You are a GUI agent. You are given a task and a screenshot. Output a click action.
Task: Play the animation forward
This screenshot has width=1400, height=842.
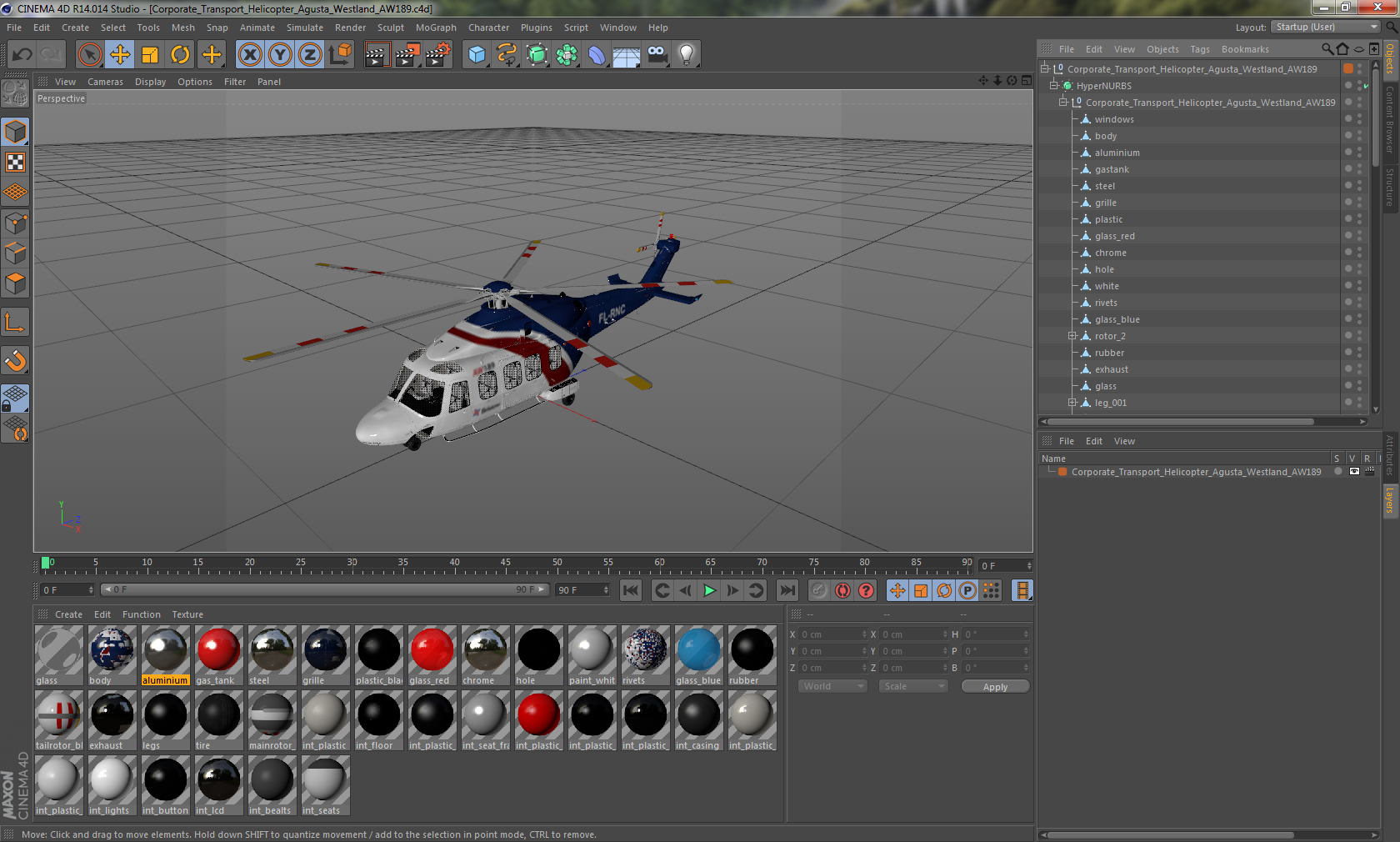(x=709, y=590)
